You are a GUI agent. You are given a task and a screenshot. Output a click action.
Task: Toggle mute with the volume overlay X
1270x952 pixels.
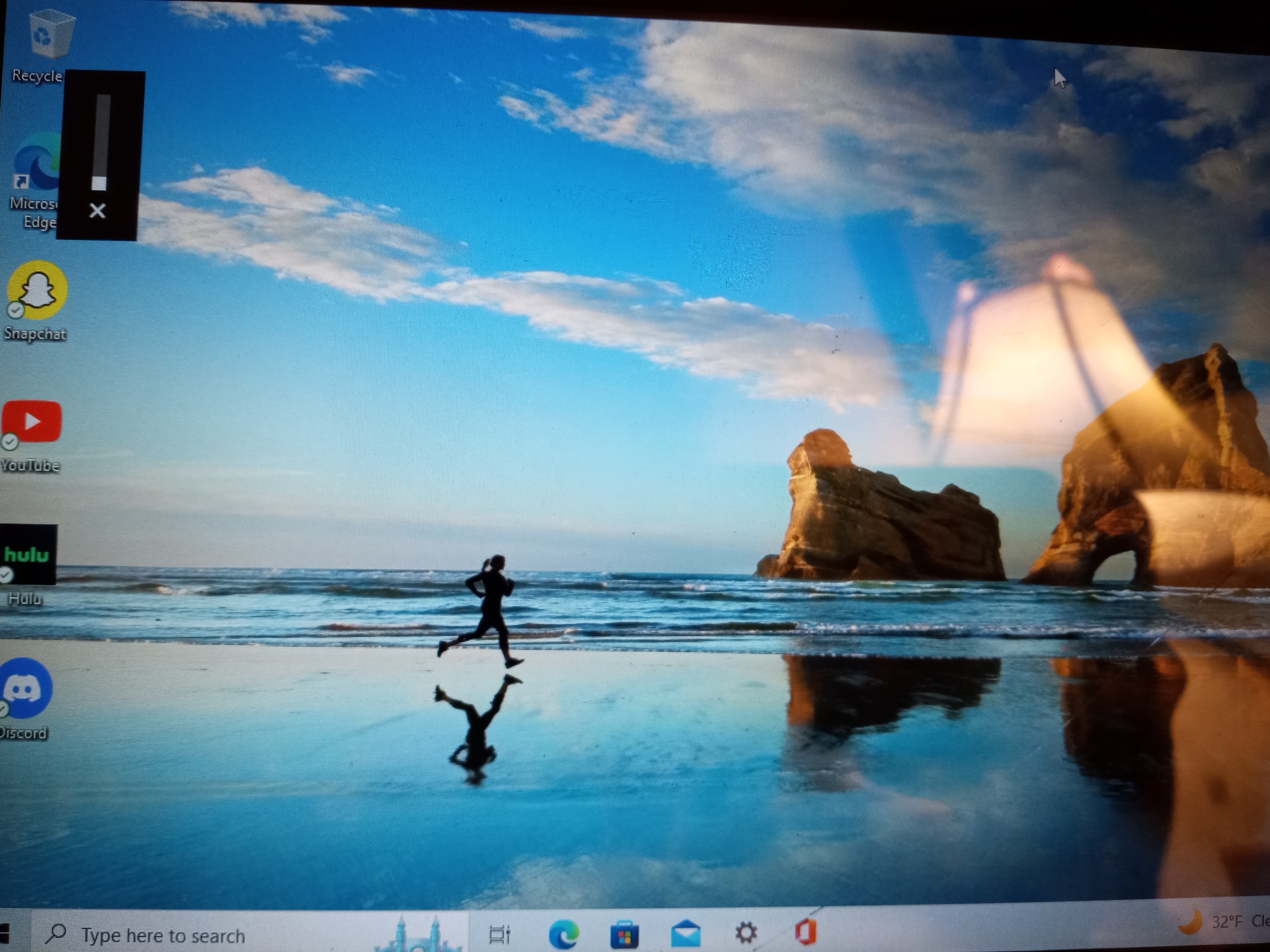[98, 211]
